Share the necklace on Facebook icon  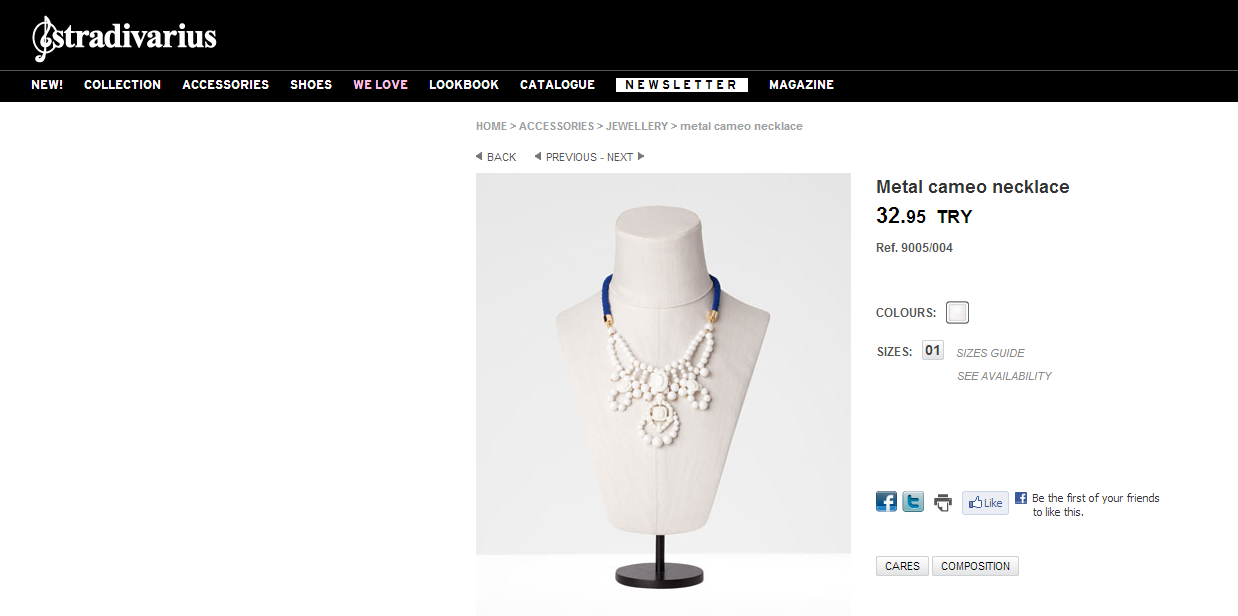[x=886, y=502]
